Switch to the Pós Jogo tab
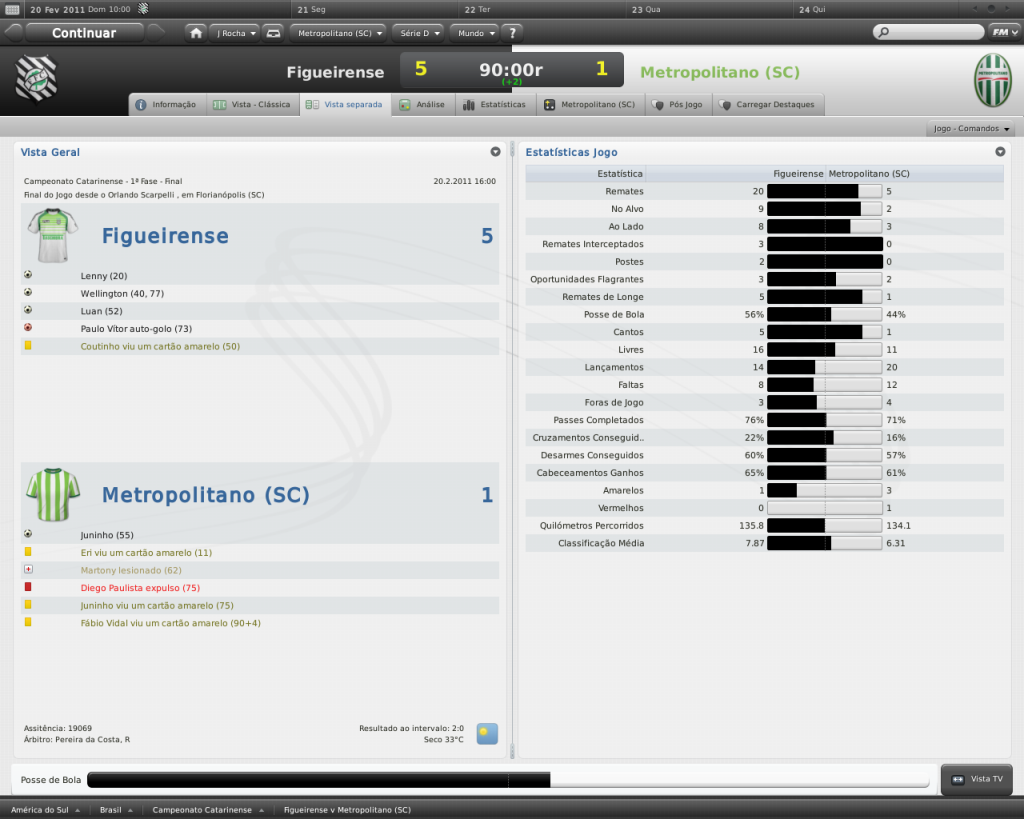The image size is (1024, 819). point(678,104)
